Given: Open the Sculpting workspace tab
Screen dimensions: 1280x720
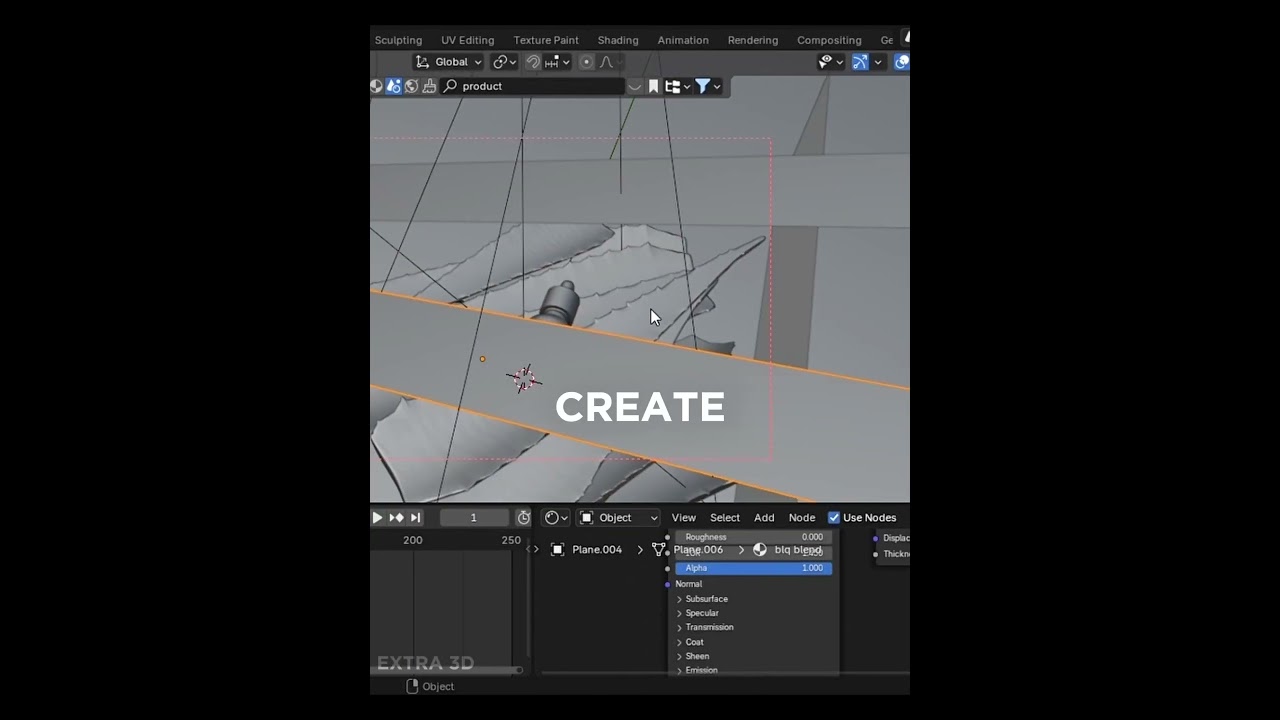Looking at the screenshot, I should [x=398, y=40].
